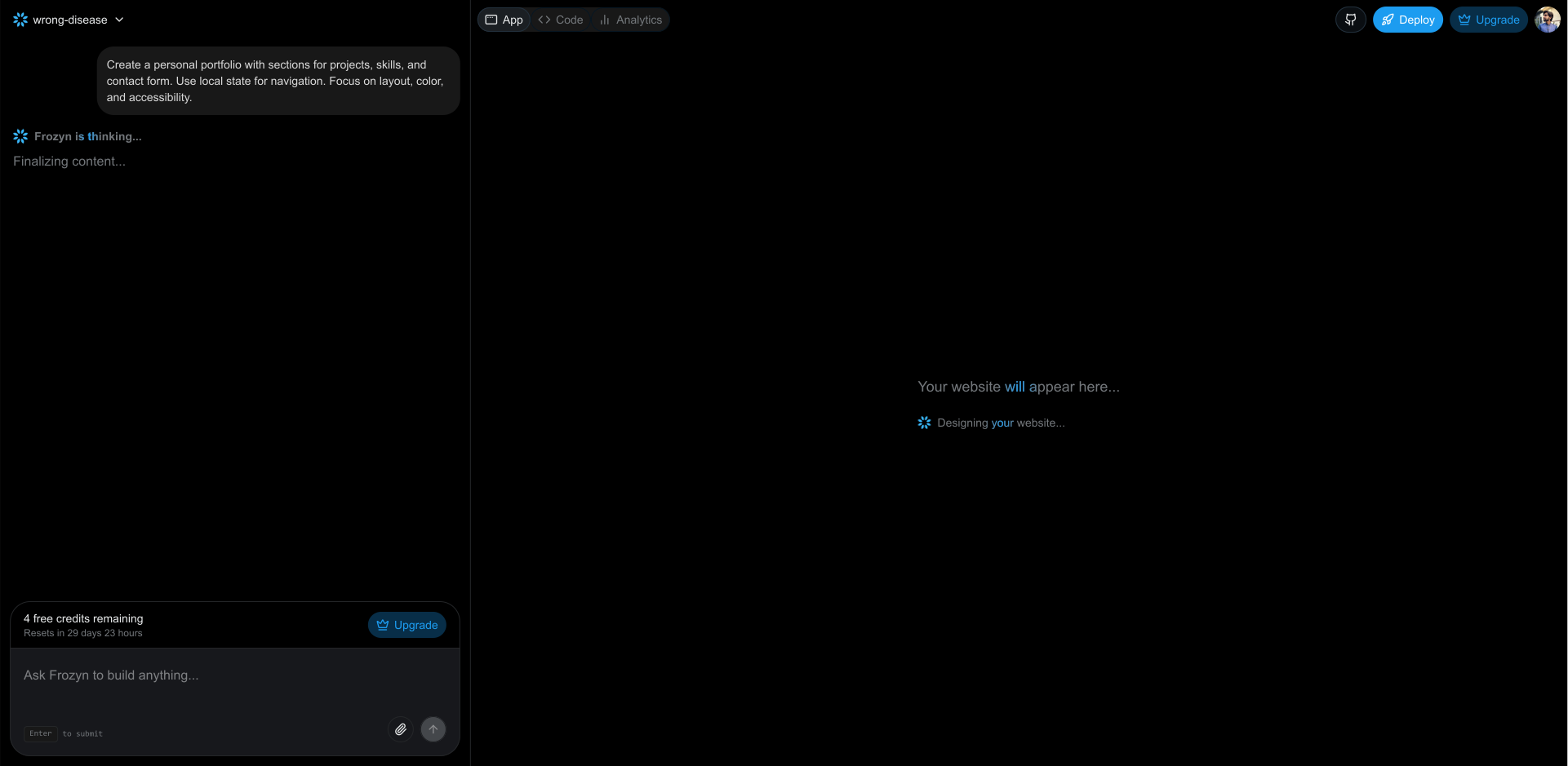Click the rocket icon on Deploy button
This screenshot has height=766, width=1568.
tap(1388, 19)
